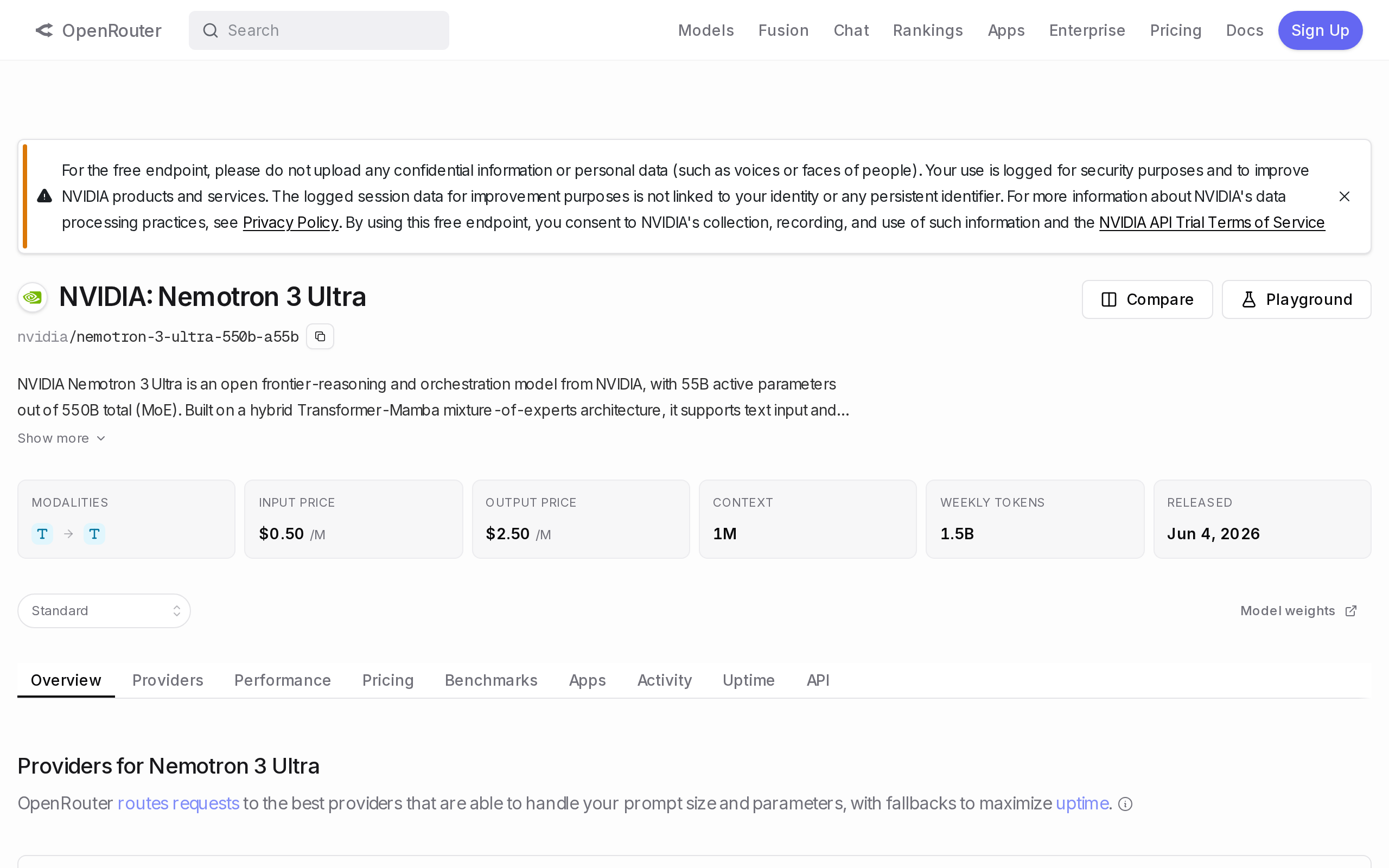Viewport: 1389px width, 868px height.
Task: Open Fusion in top navigation
Action: [x=783, y=30]
